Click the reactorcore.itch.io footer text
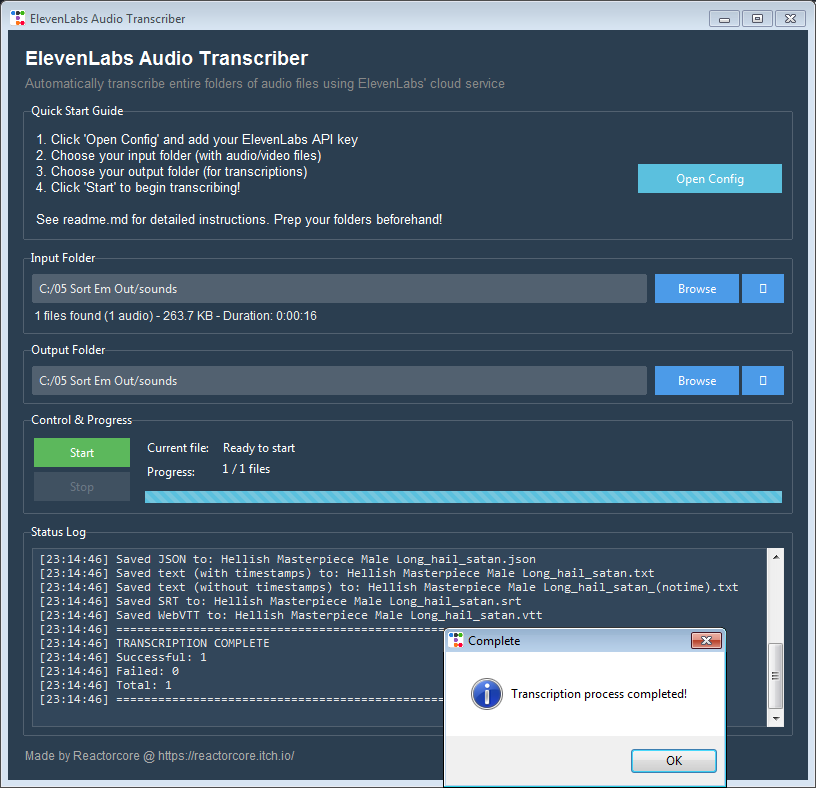Viewport: 816px width, 788px height. pos(226,756)
